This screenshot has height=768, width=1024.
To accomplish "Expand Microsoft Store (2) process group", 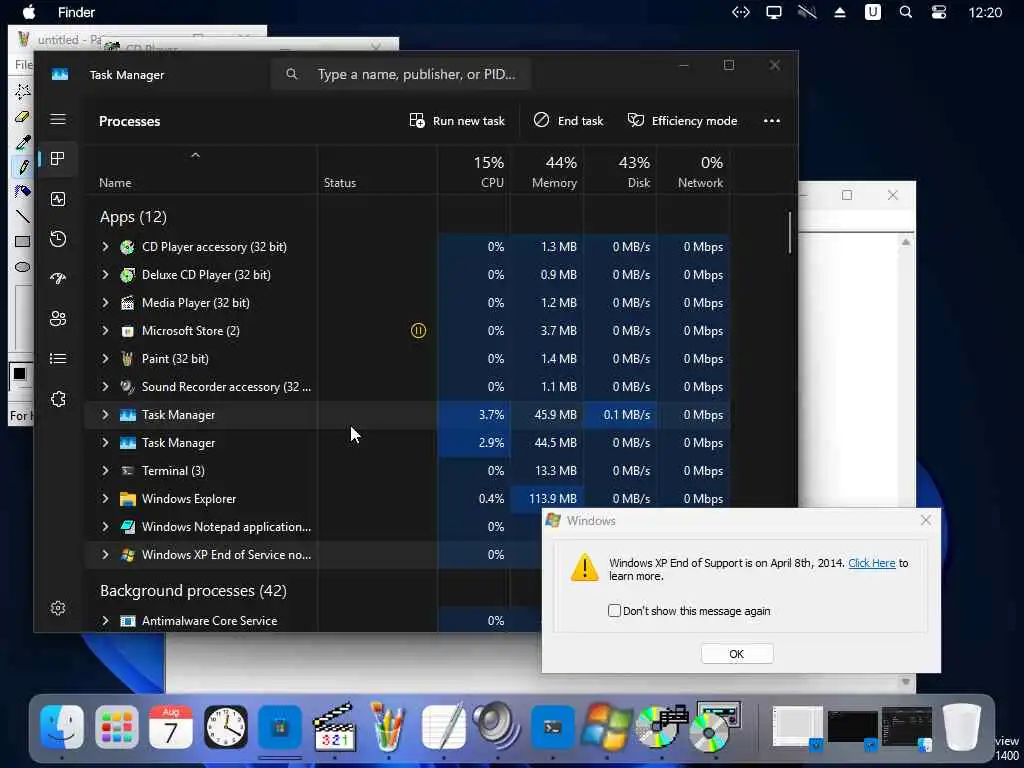I will [105, 330].
